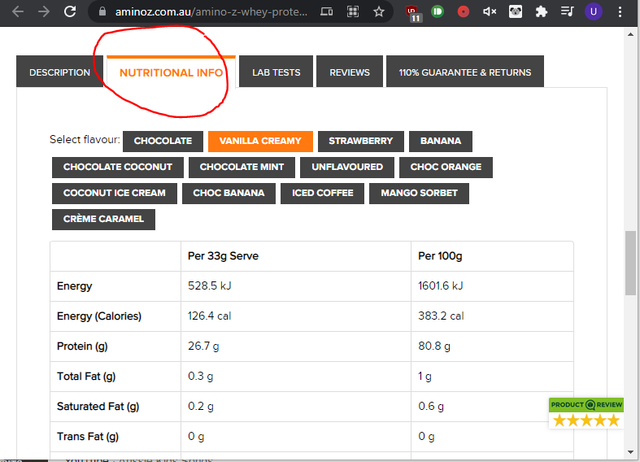
Task: Click the padlock site info icon
Action: point(102,11)
